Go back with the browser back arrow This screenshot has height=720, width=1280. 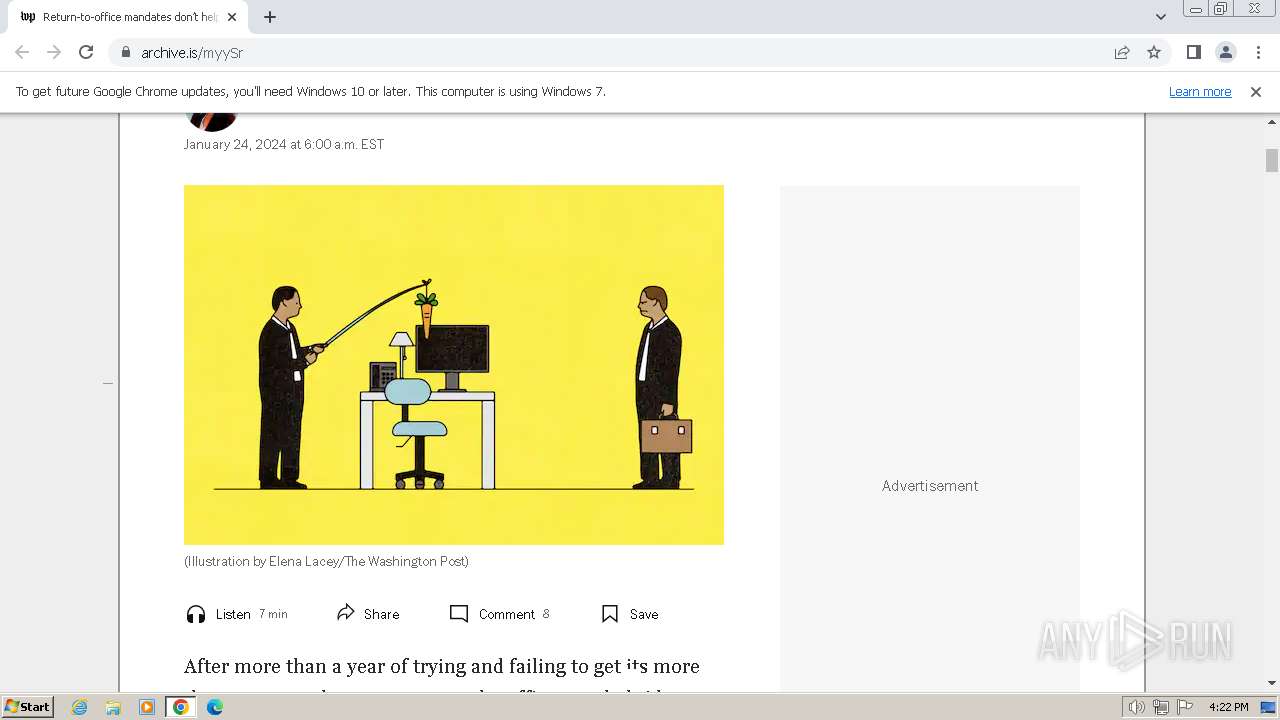(x=22, y=52)
